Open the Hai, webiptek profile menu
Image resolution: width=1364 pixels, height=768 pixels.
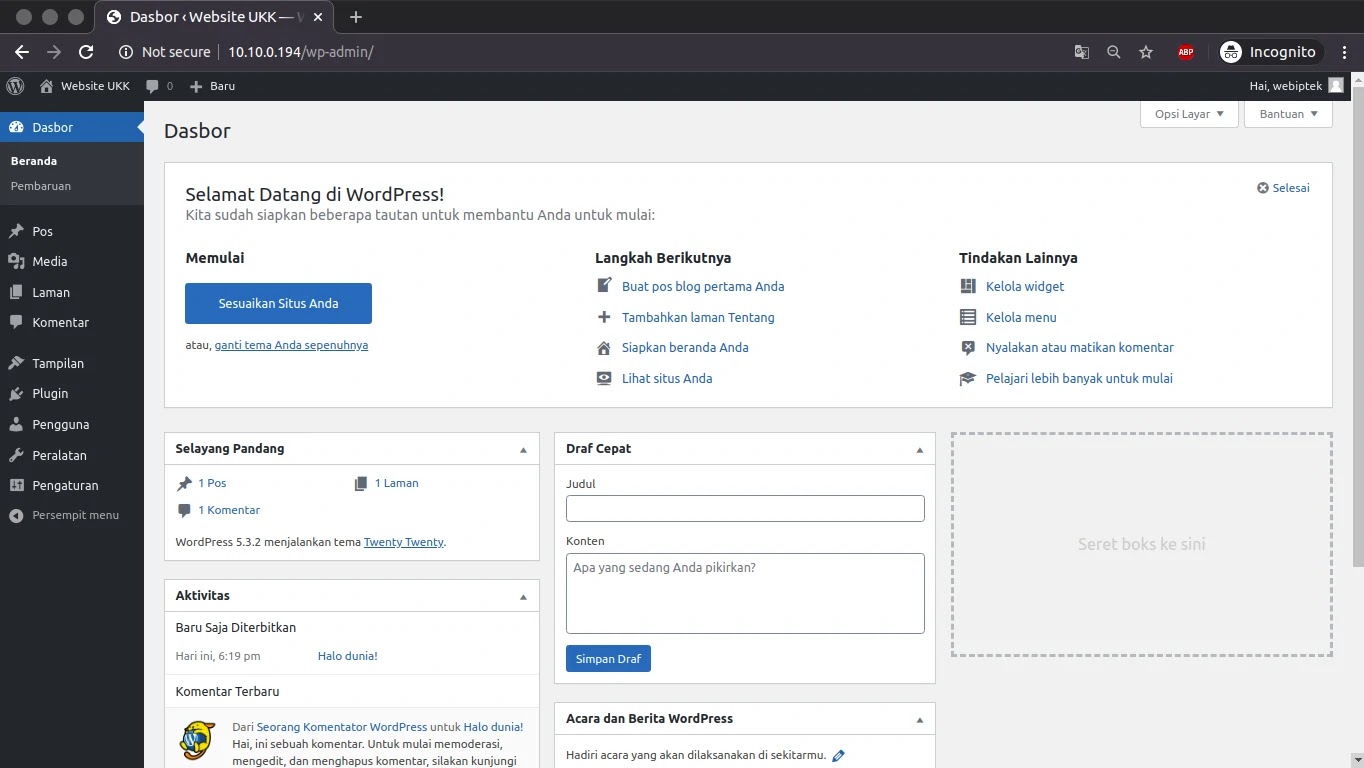point(1296,86)
